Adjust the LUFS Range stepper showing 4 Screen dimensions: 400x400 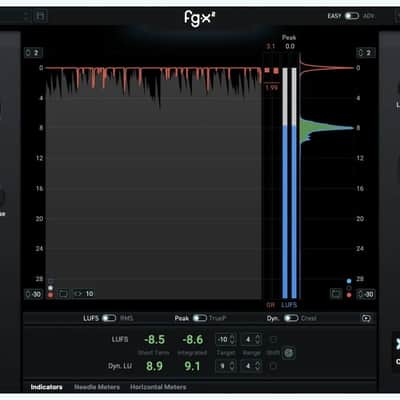(x=252, y=340)
